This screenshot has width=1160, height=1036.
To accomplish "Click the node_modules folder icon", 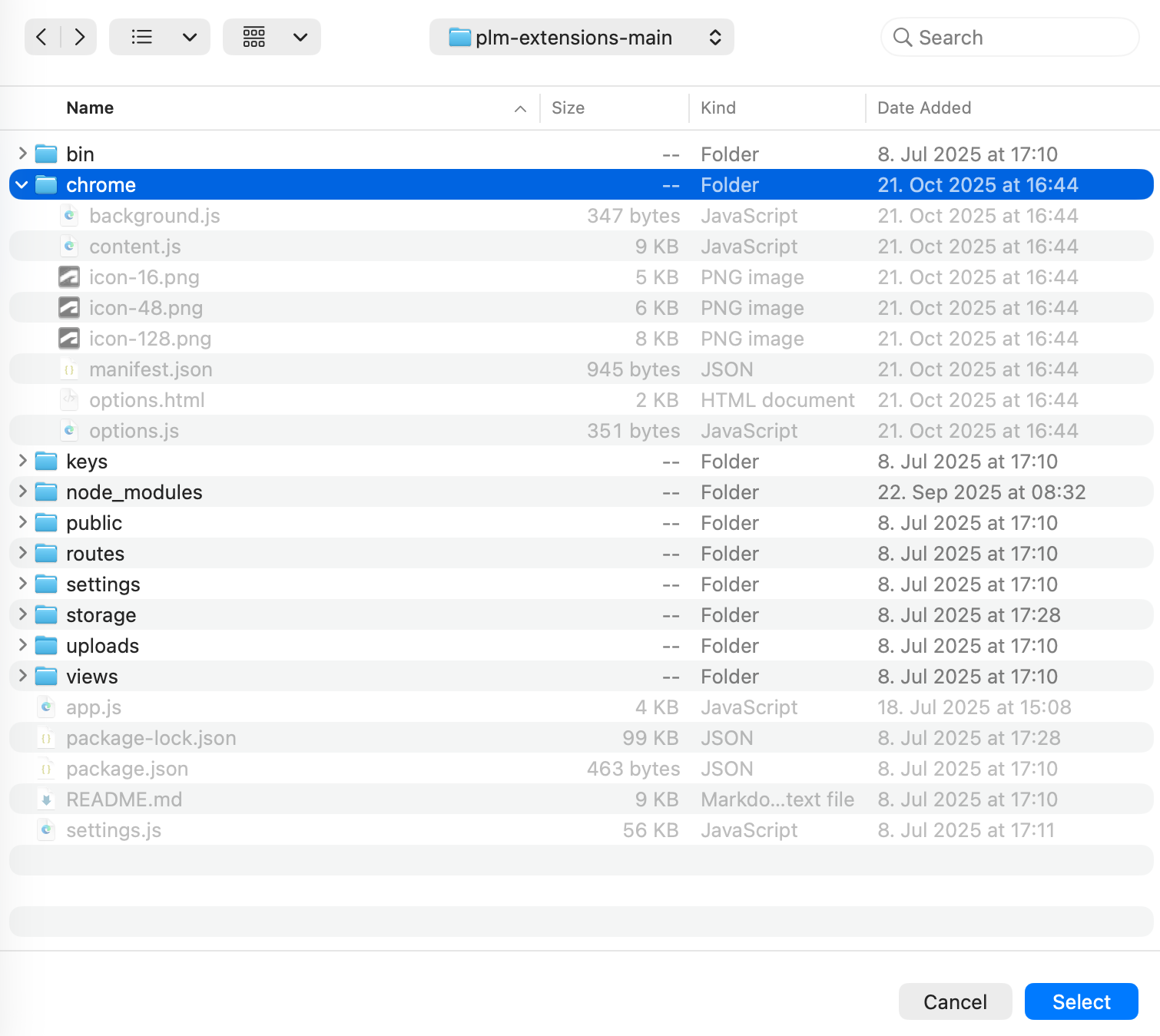I will coord(47,492).
